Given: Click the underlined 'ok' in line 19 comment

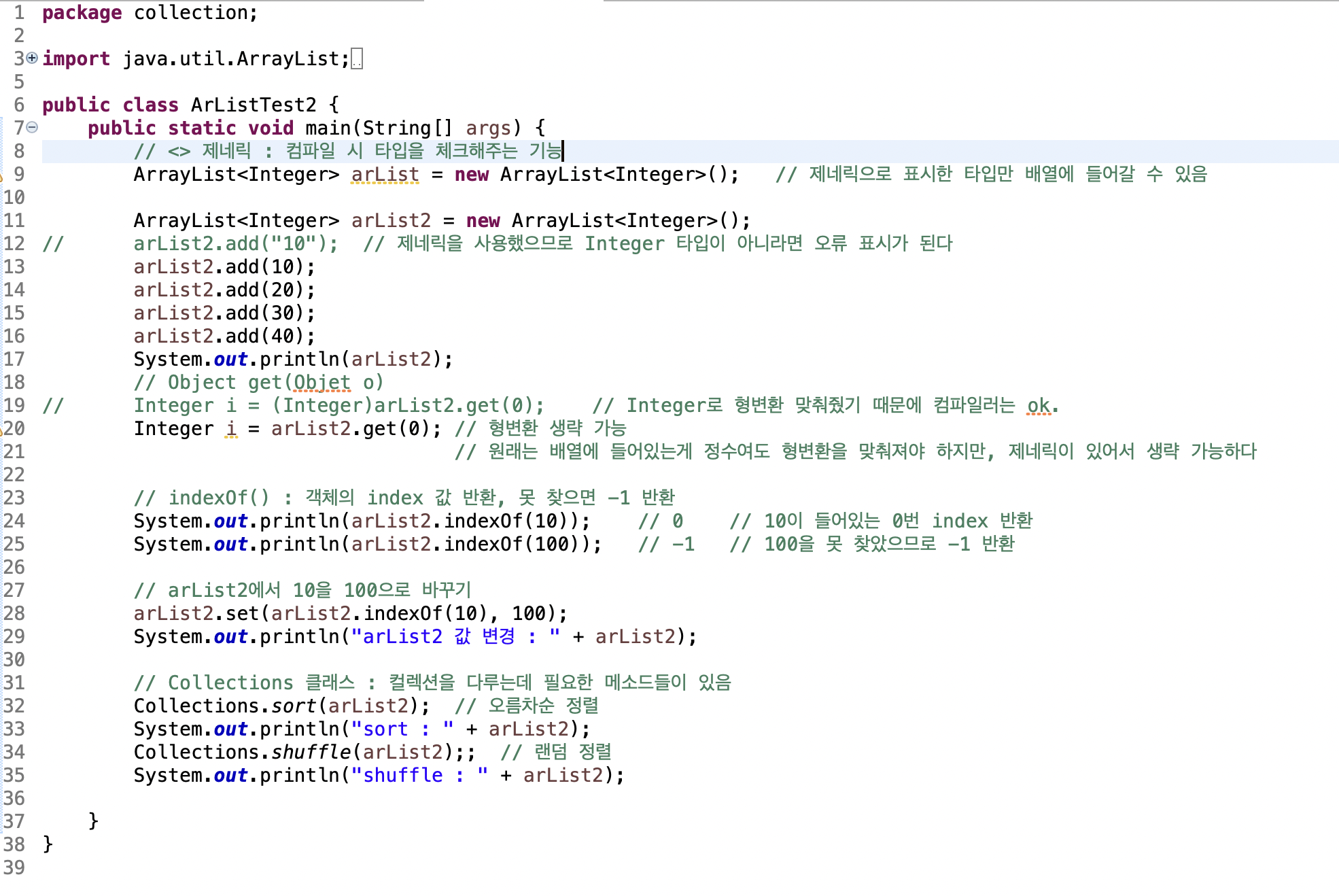Looking at the screenshot, I should click(x=1038, y=406).
